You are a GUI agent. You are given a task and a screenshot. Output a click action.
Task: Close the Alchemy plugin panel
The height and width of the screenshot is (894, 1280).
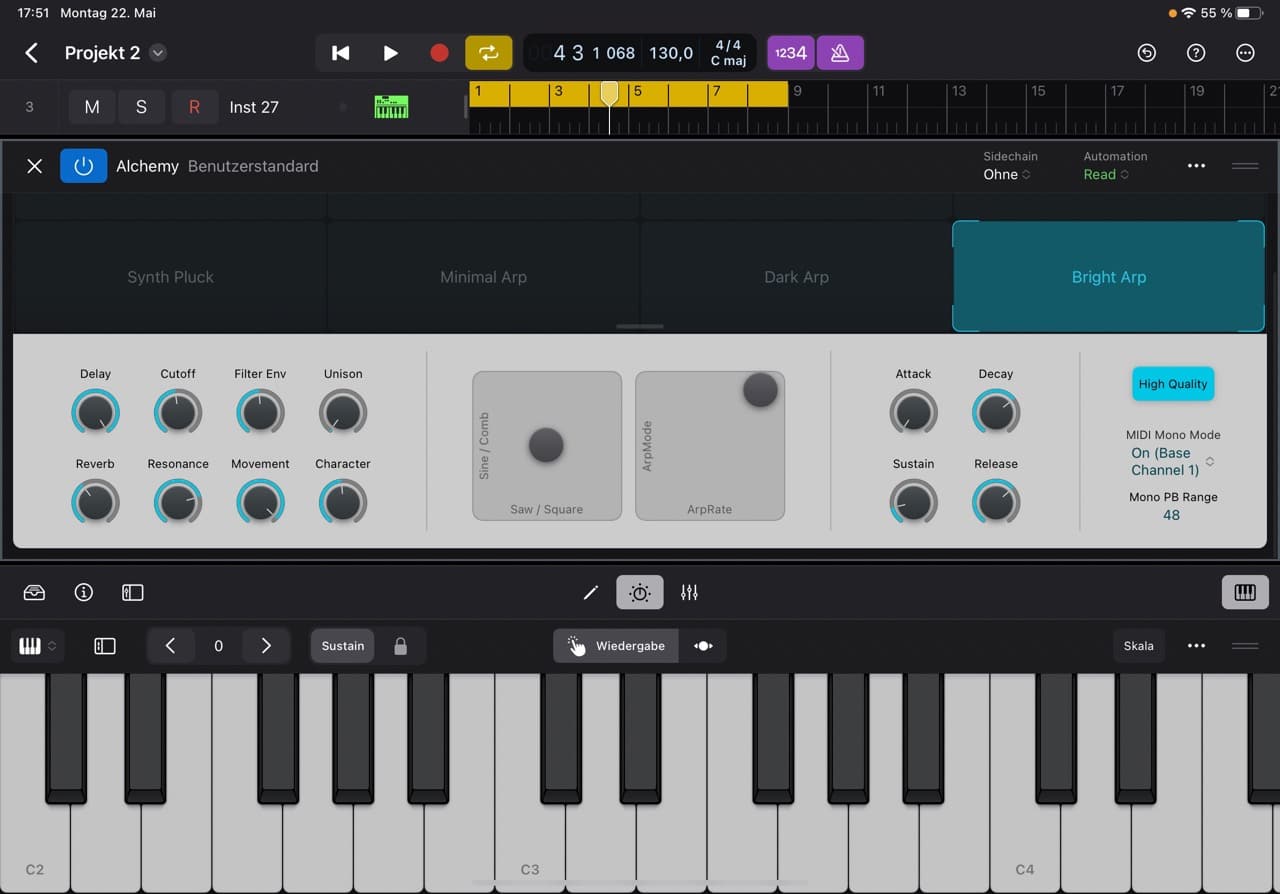point(34,166)
